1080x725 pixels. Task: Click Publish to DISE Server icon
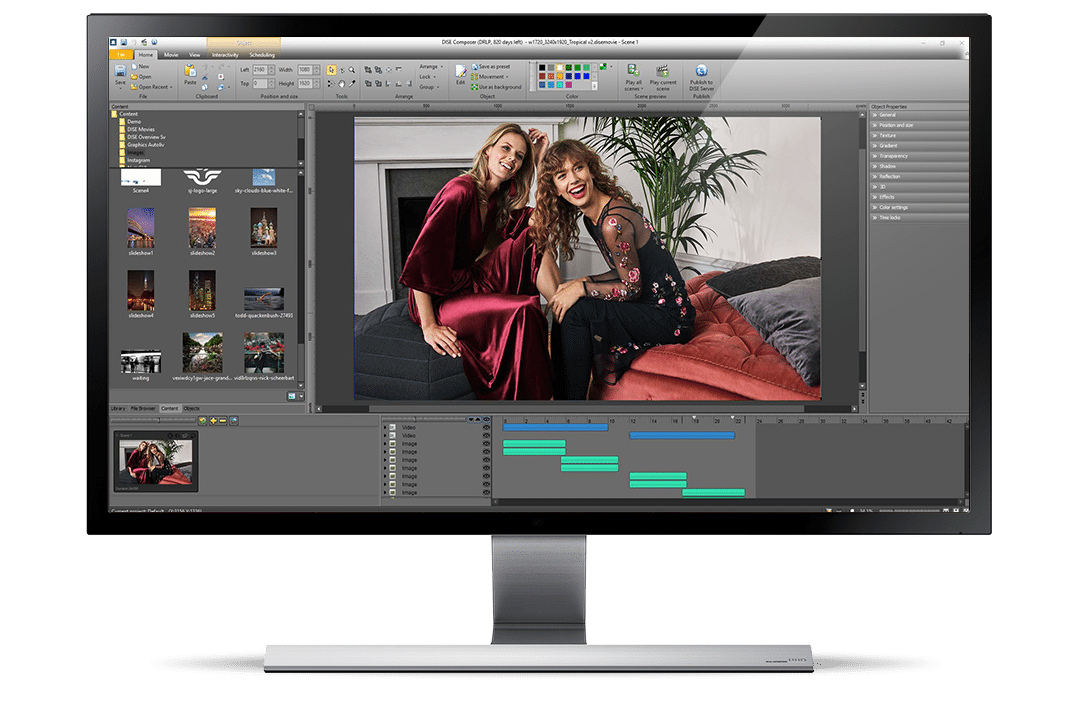[701, 72]
